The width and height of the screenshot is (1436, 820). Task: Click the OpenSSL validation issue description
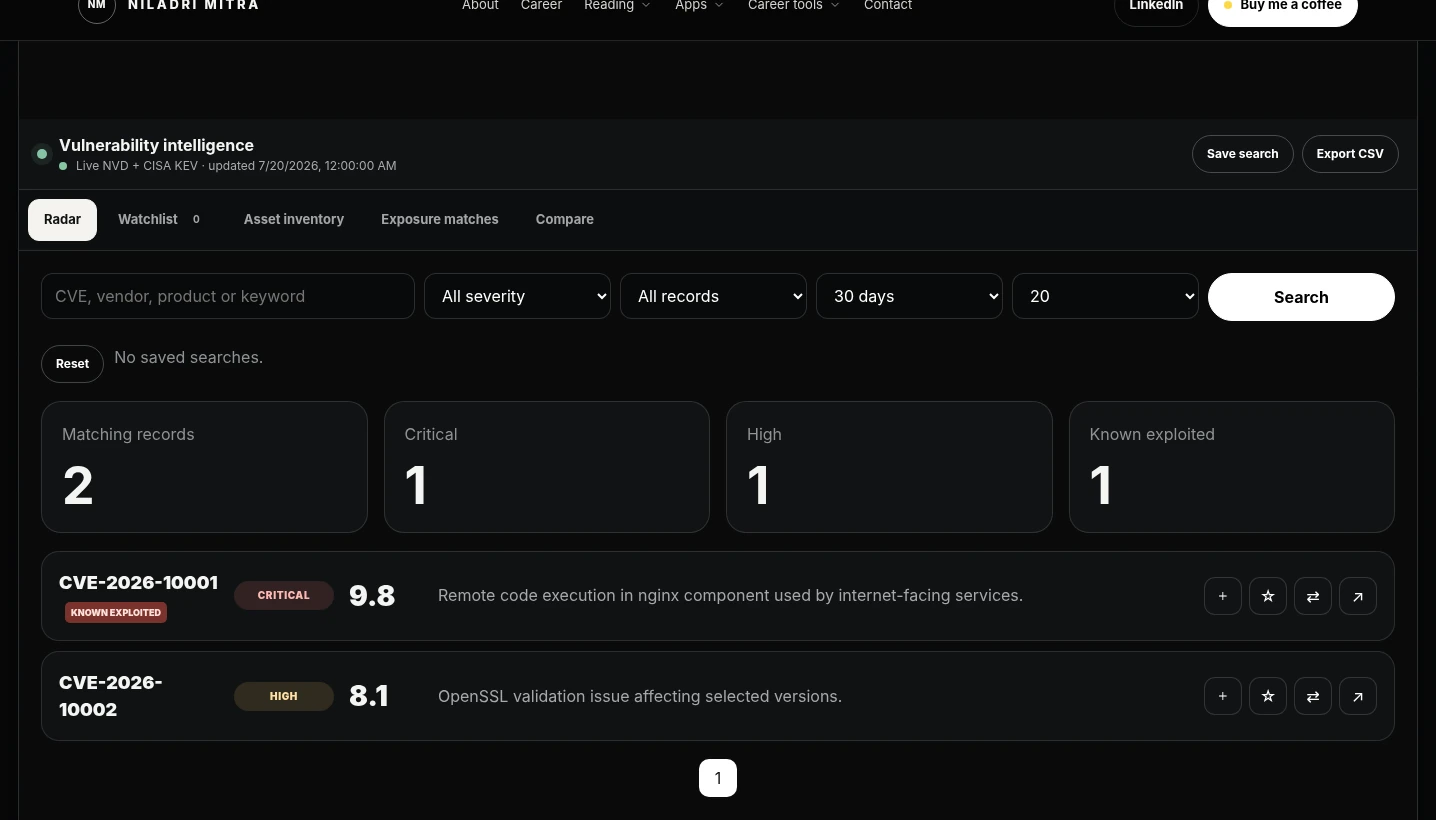(x=640, y=696)
